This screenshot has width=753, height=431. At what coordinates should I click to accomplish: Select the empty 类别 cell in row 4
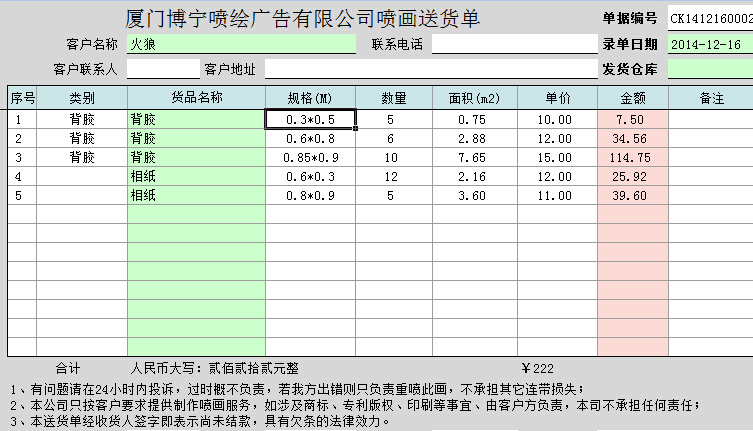(x=82, y=176)
